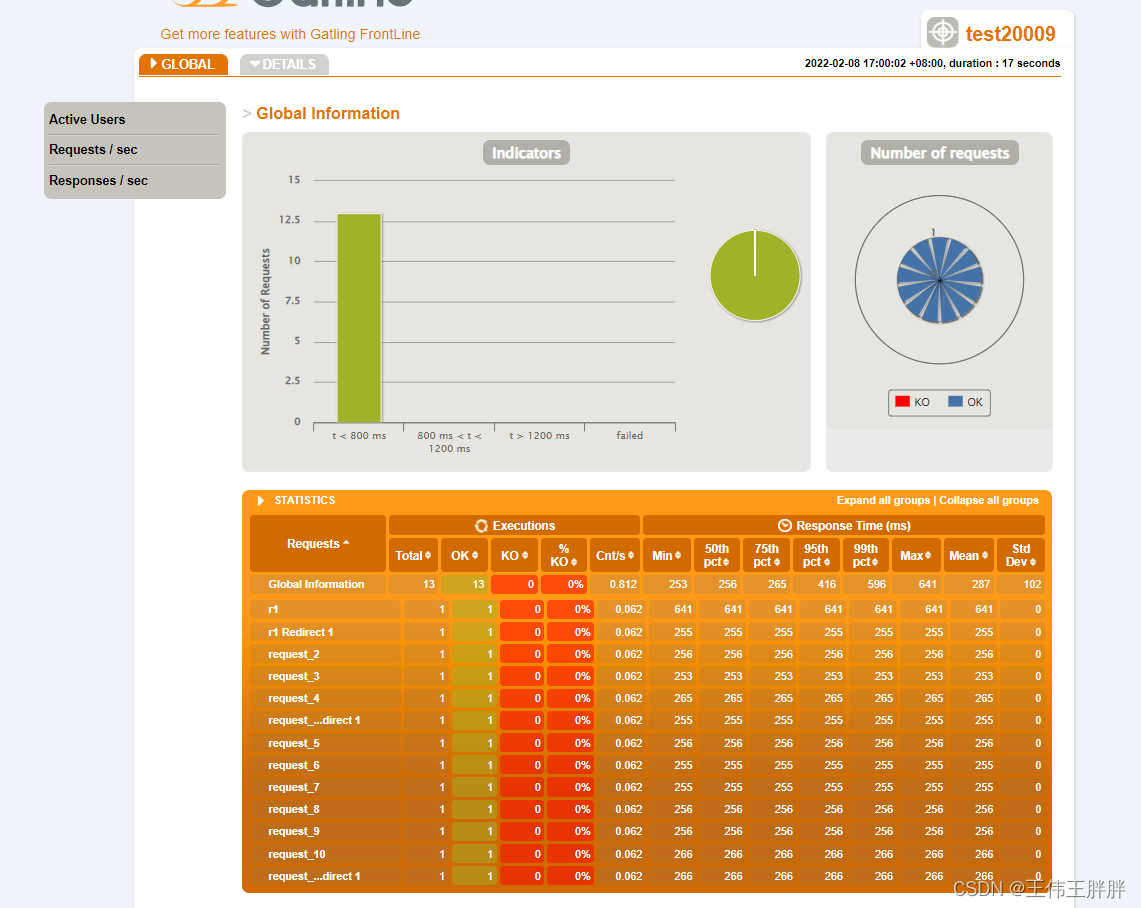Select the request_4 row

coord(646,698)
